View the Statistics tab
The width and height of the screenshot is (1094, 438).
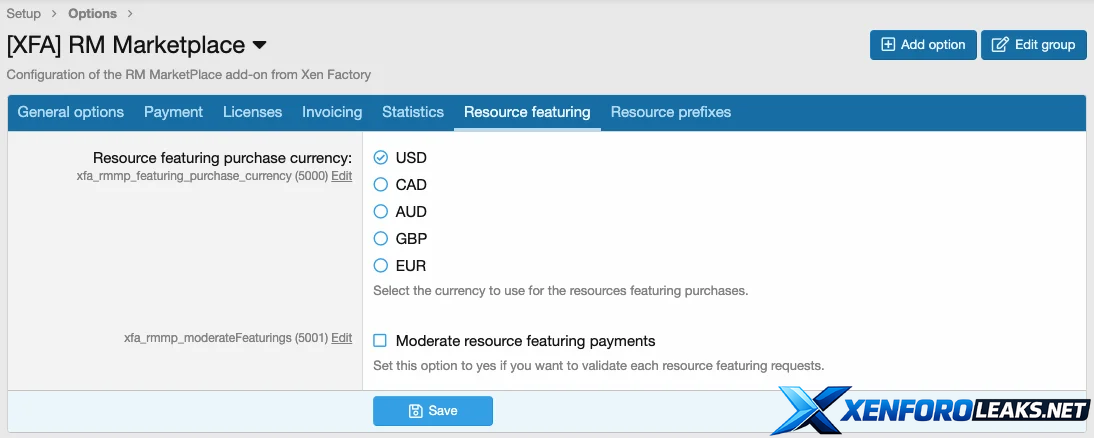click(x=412, y=112)
